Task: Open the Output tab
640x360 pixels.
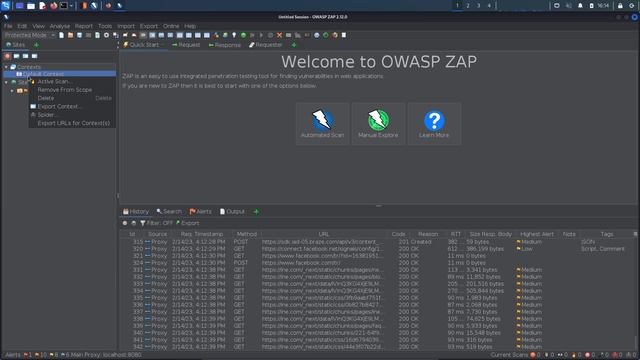Action: coord(232,211)
